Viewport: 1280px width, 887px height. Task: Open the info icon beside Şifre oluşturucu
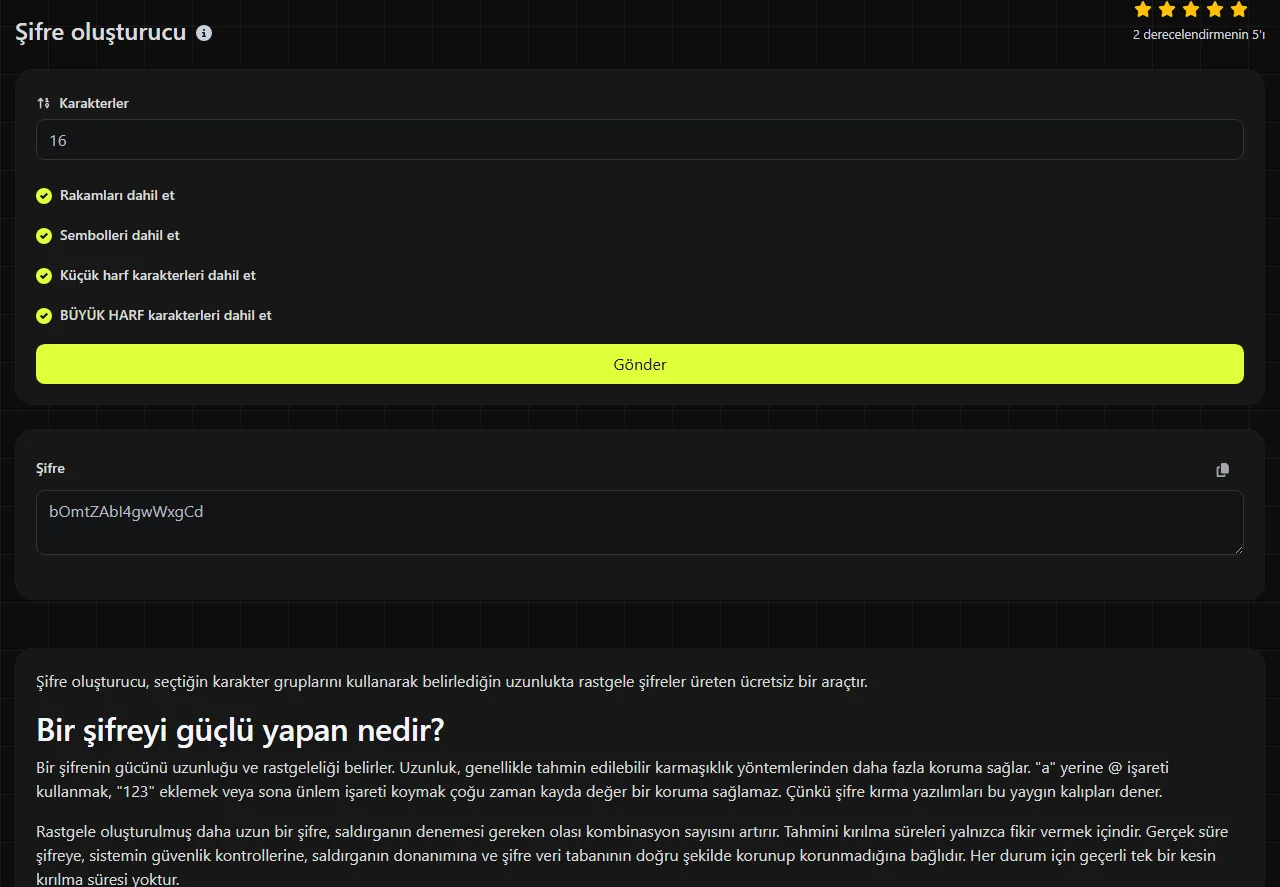[x=204, y=33]
